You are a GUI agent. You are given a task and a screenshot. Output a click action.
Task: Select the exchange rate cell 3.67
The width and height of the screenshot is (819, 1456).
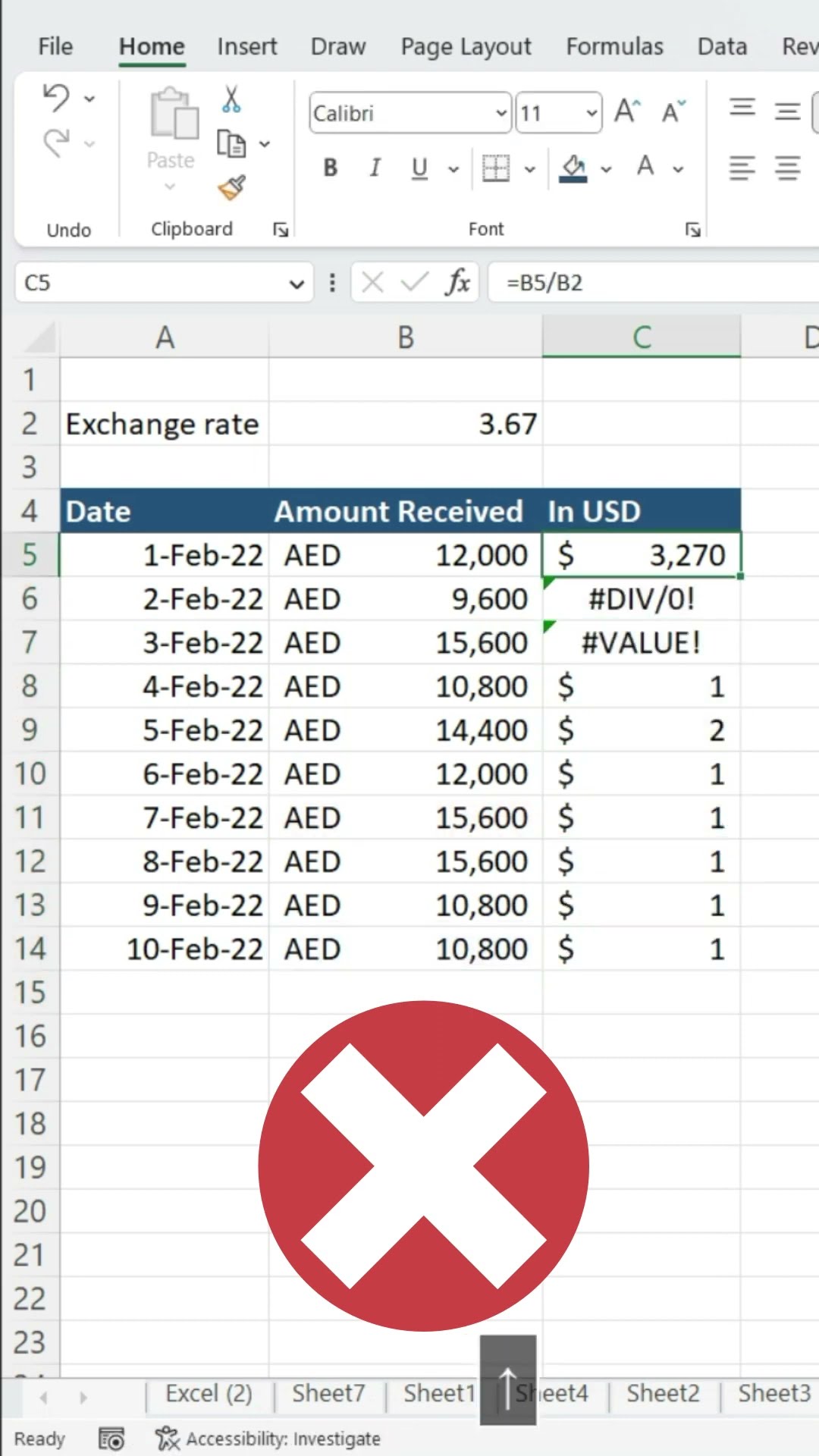406,424
